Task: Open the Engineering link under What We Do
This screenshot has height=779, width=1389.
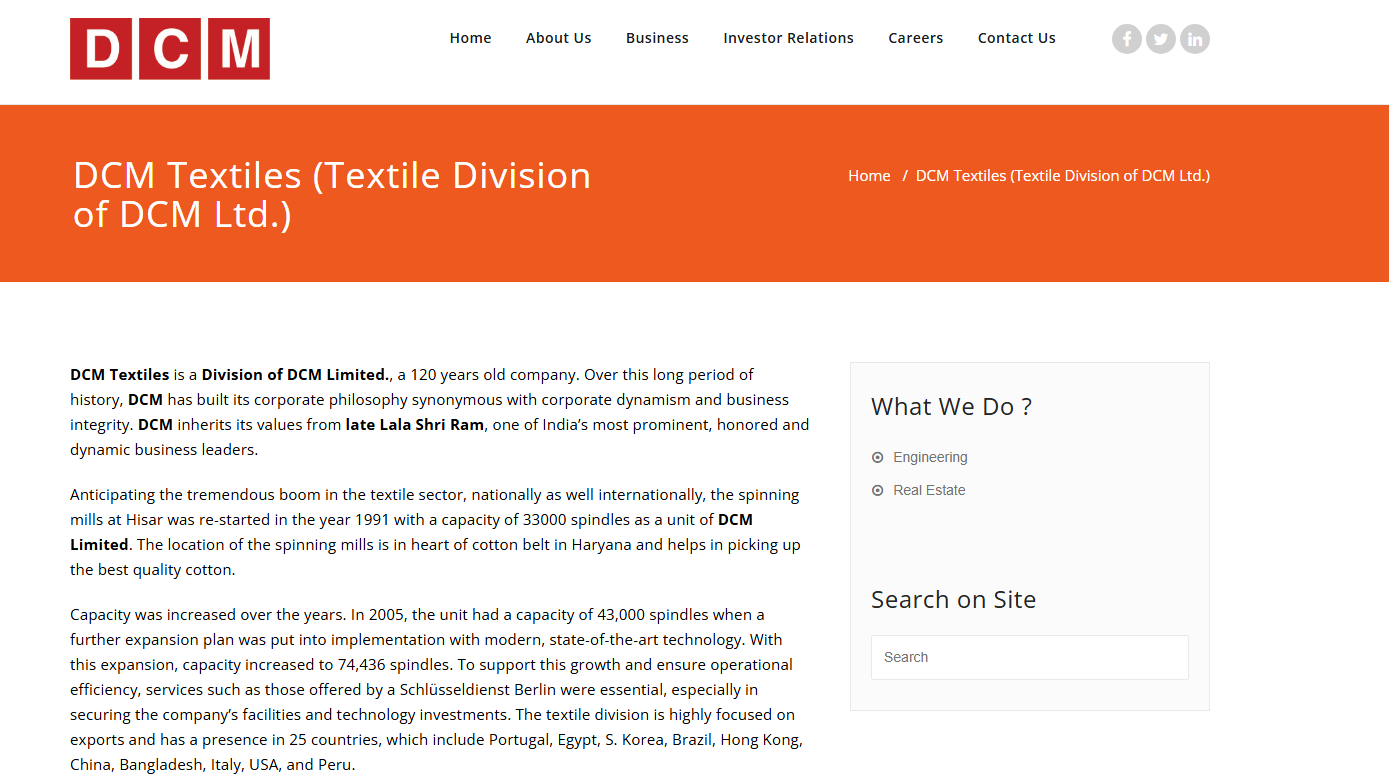Action: point(930,457)
